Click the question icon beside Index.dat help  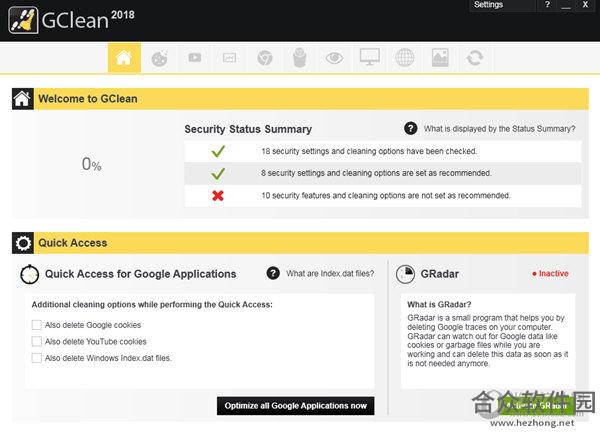pos(273,273)
